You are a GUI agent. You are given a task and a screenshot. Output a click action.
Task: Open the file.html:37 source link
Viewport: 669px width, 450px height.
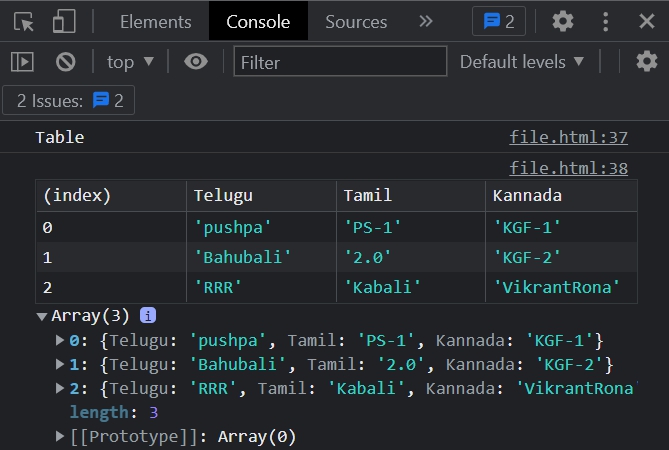coord(568,137)
